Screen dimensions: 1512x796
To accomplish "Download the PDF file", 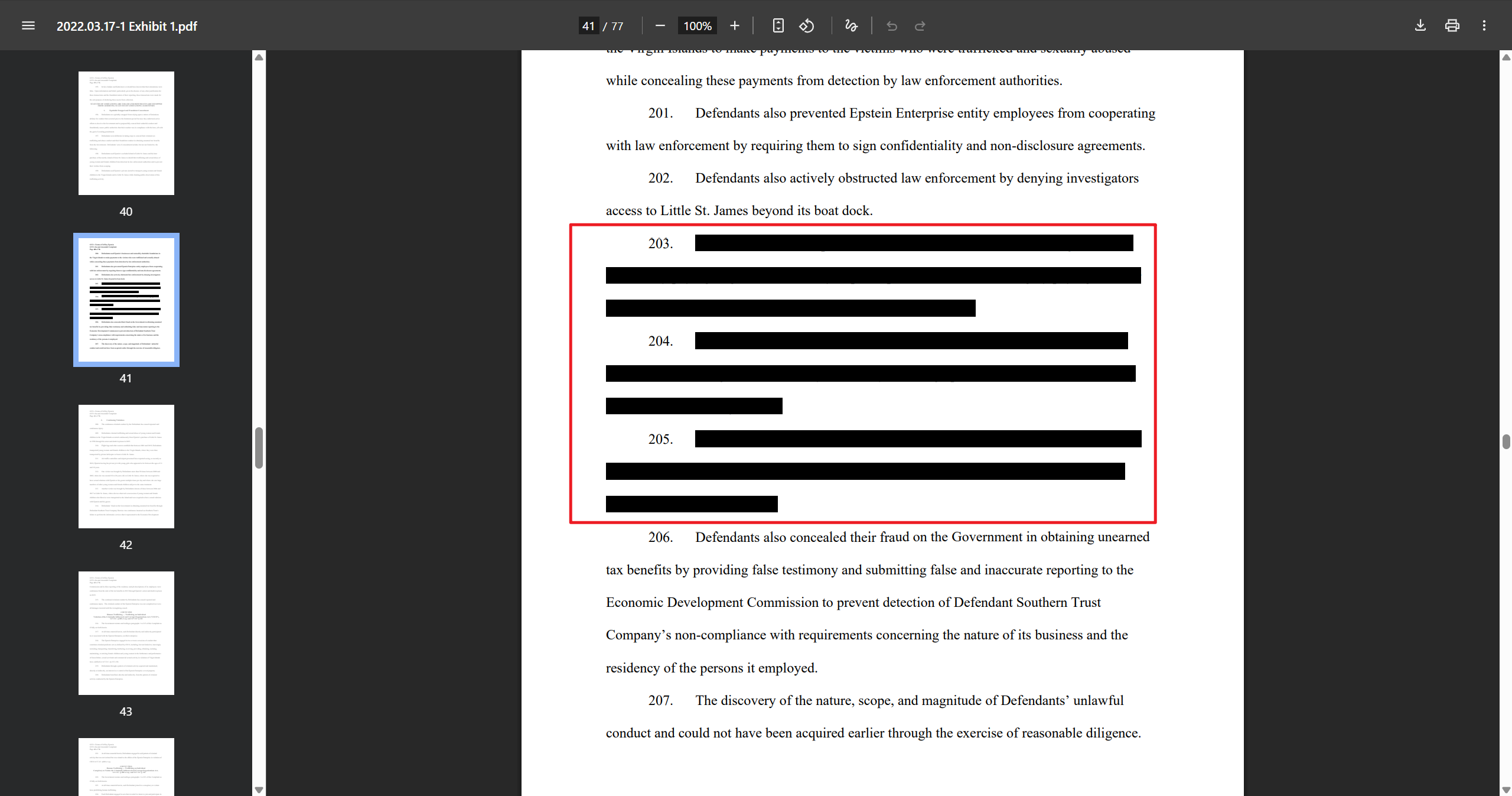I will tap(1420, 25).
